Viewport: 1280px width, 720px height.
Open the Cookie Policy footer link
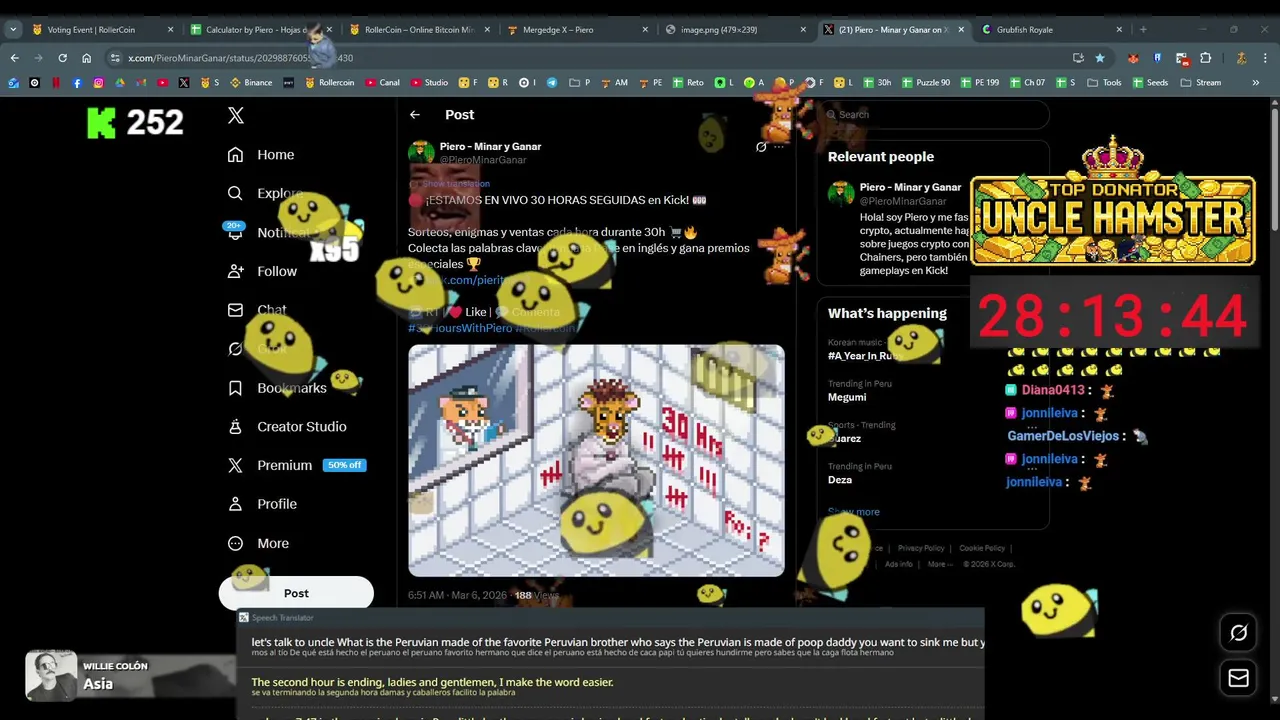tap(982, 548)
